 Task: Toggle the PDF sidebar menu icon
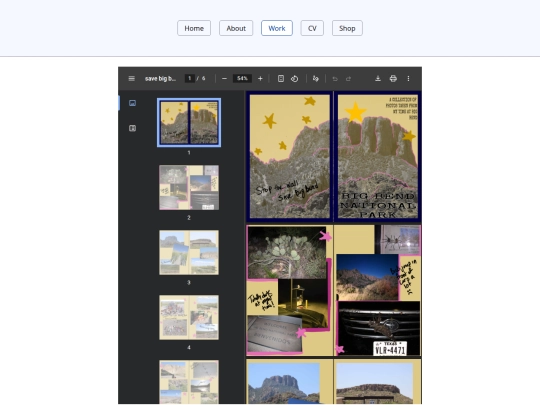pos(132,79)
